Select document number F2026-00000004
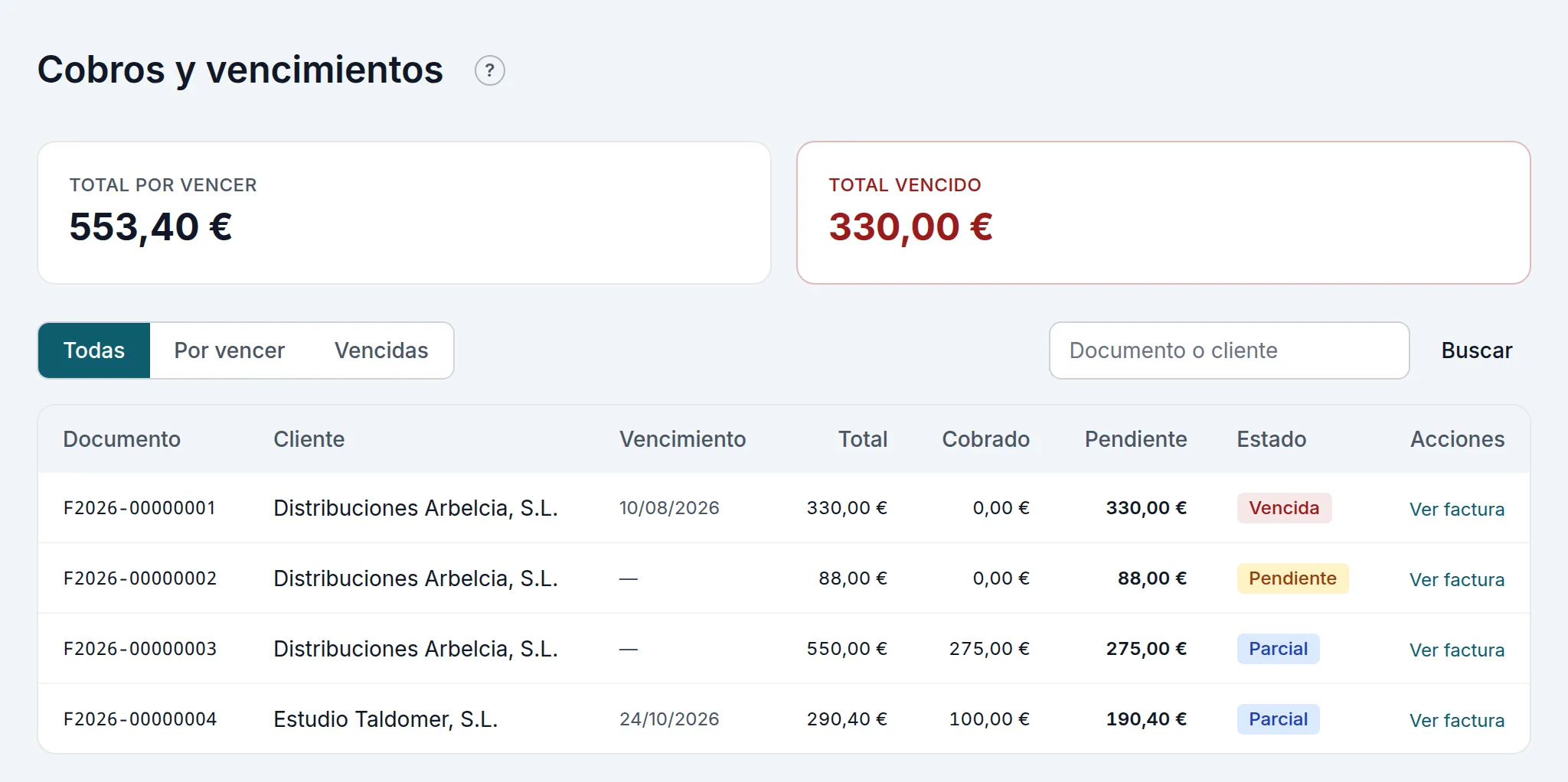The image size is (1568, 782). click(x=139, y=719)
